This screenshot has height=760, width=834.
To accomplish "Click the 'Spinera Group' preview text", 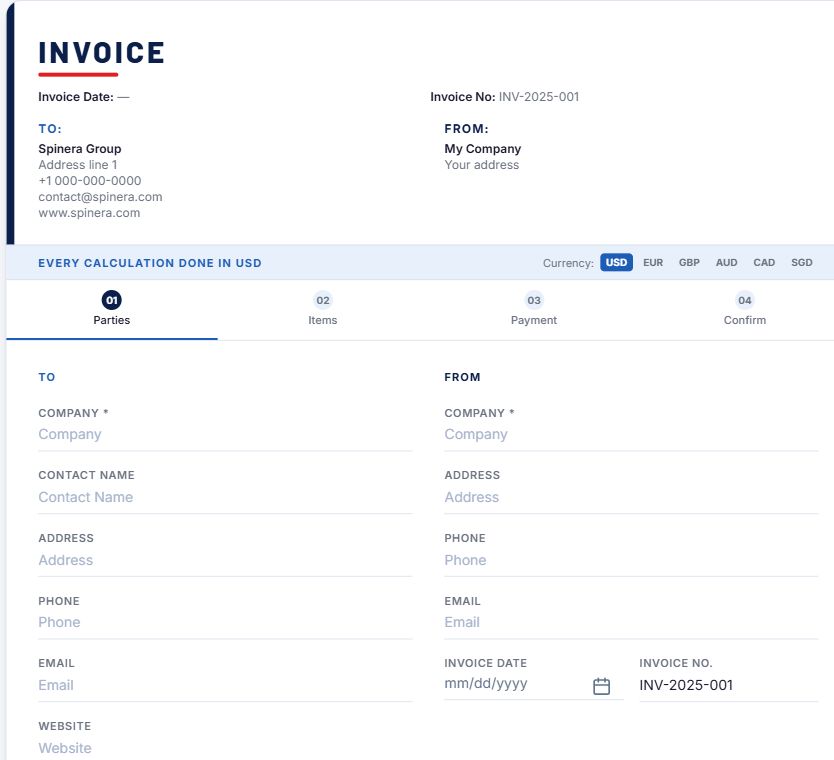I will (x=80, y=149).
